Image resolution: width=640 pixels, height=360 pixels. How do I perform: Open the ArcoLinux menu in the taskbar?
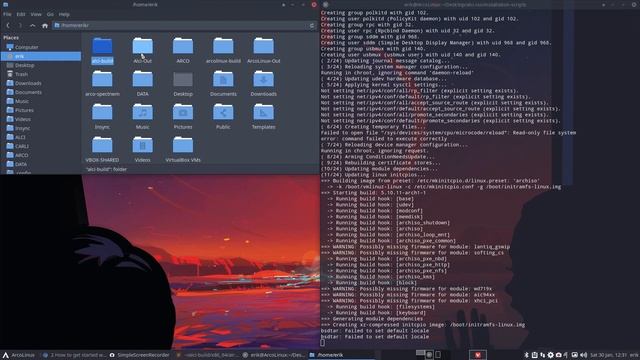[19, 355]
